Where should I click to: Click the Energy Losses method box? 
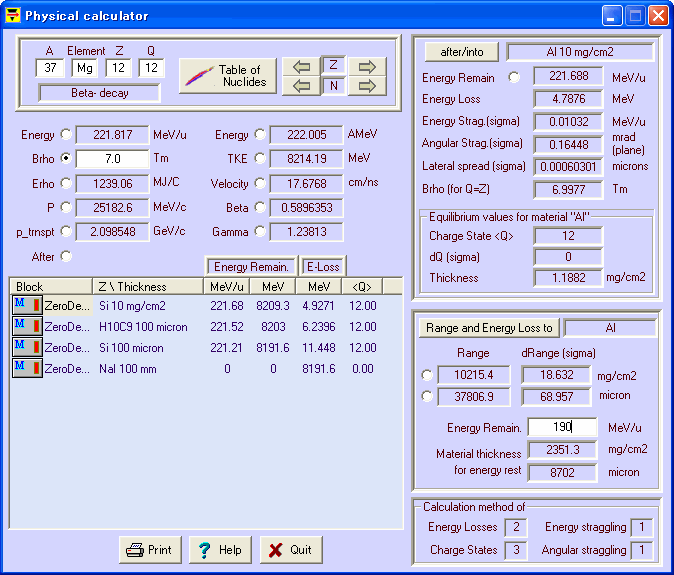pos(516,527)
